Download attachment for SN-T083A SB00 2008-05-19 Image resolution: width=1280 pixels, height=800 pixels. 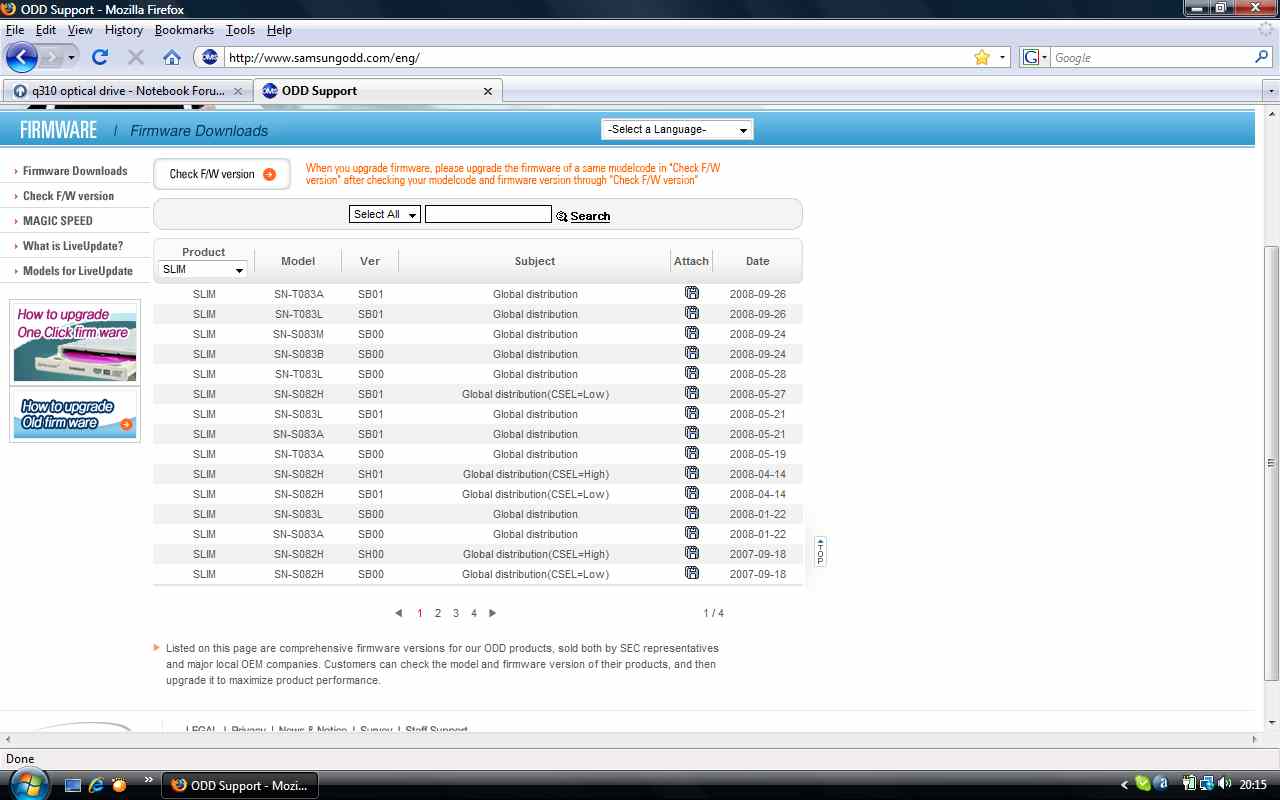692,453
